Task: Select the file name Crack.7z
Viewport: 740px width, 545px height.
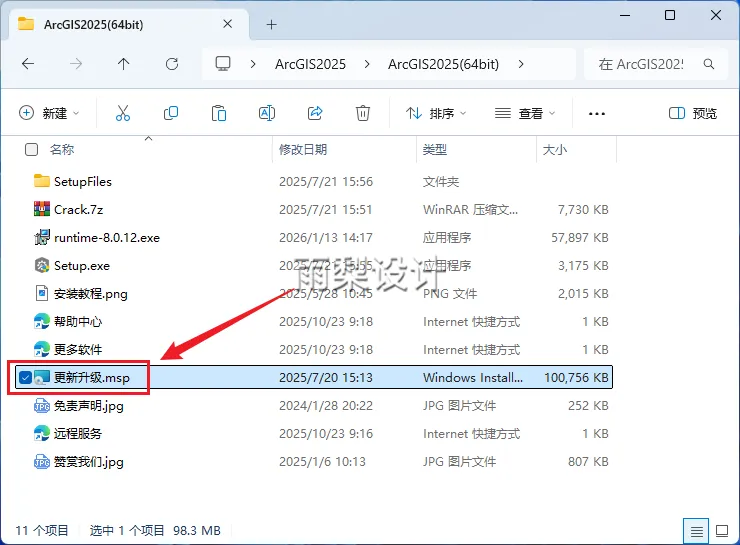Action: (x=78, y=209)
